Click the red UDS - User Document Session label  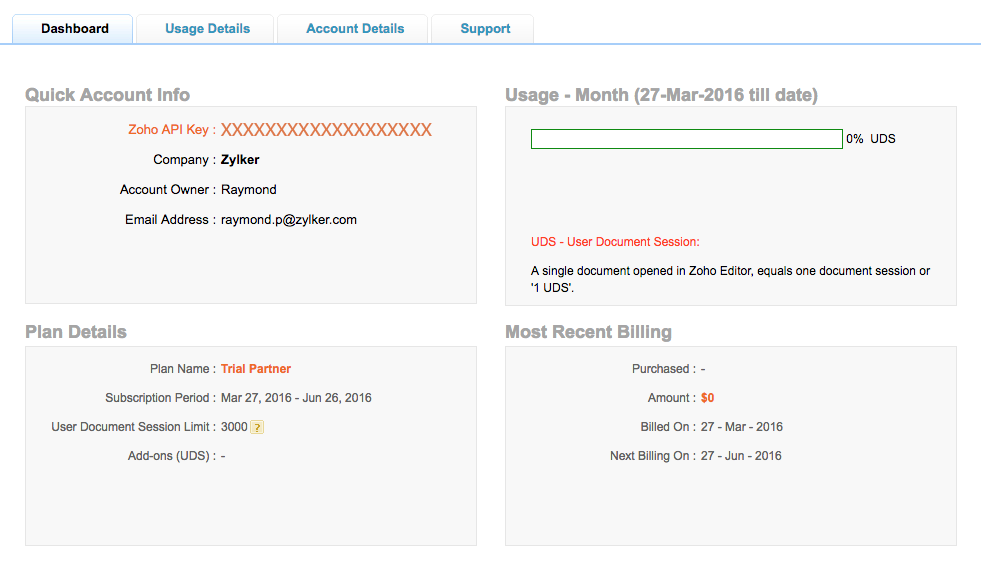click(615, 242)
